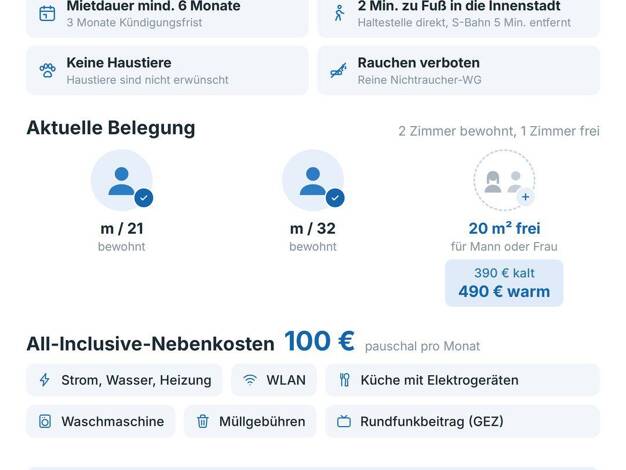Image resolution: width=626 pixels, height=470 pixels.
Task: Click the no-smoking icon
Action: (x=338, y=71)
